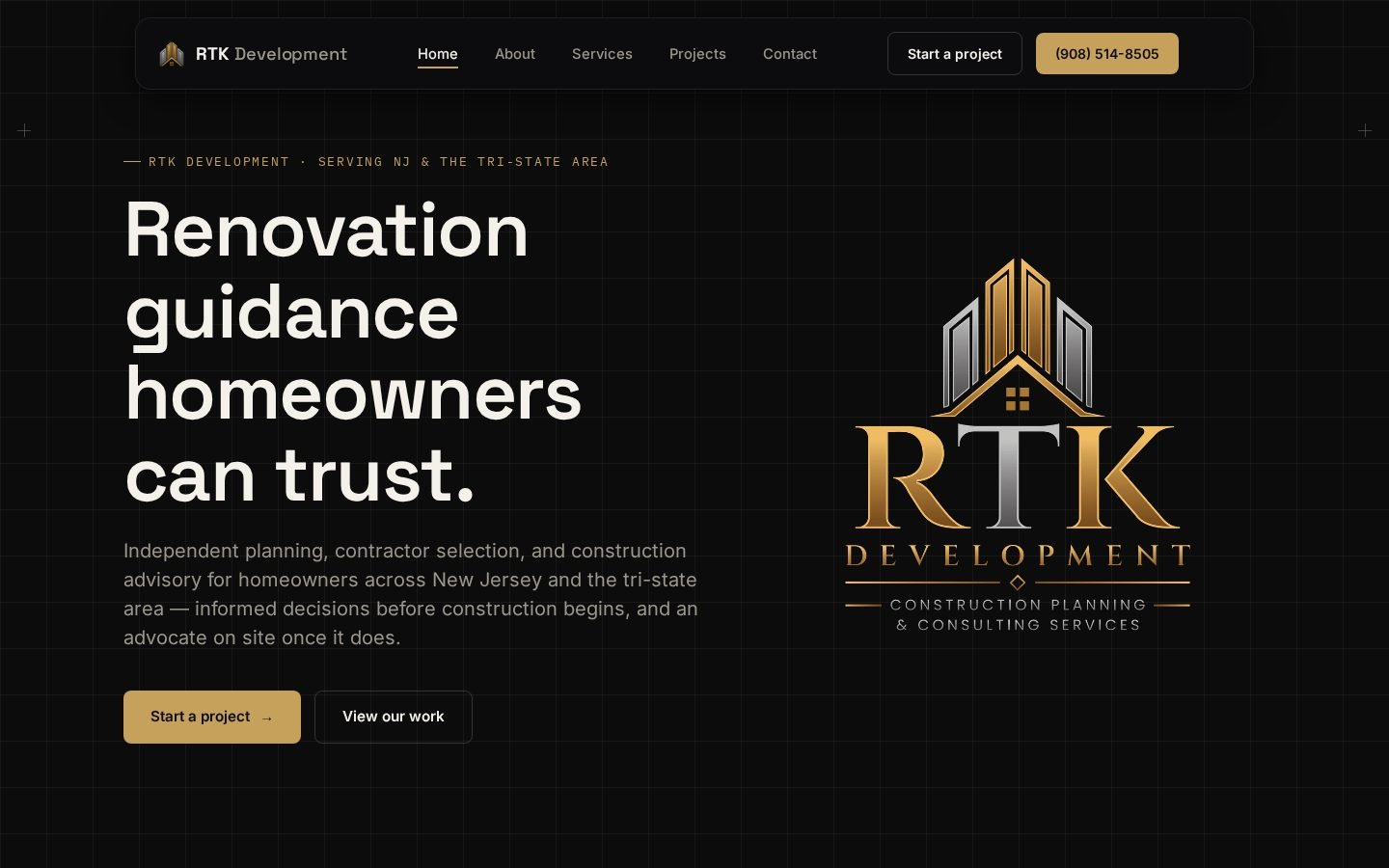
Task: Navigate to the Services section
Action: (602, 54)
